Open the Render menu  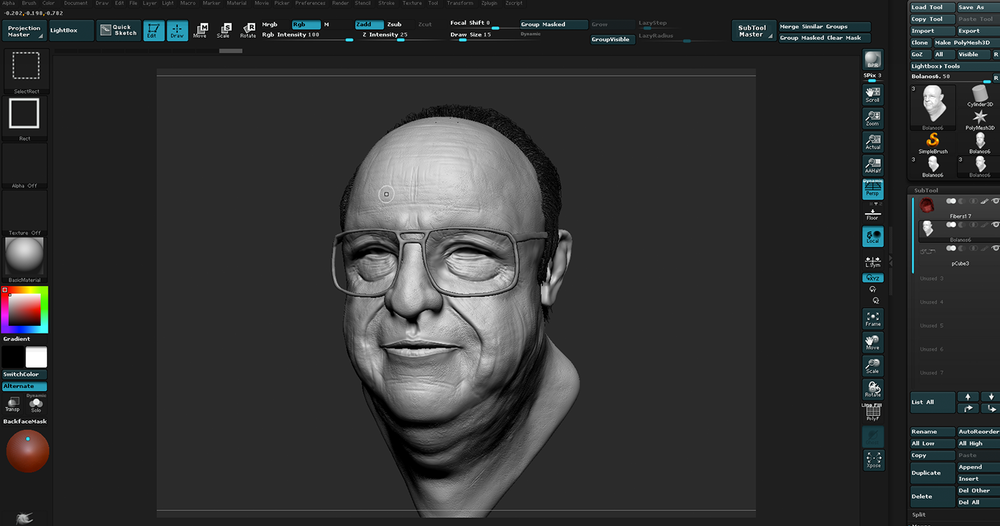pyautogui.click(x=341, y=3)
